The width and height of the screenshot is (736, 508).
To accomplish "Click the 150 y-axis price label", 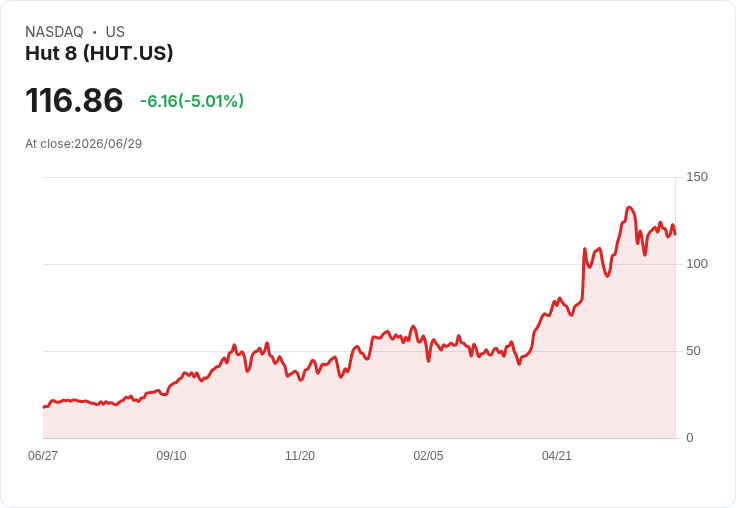I will (x=697, y=177).
